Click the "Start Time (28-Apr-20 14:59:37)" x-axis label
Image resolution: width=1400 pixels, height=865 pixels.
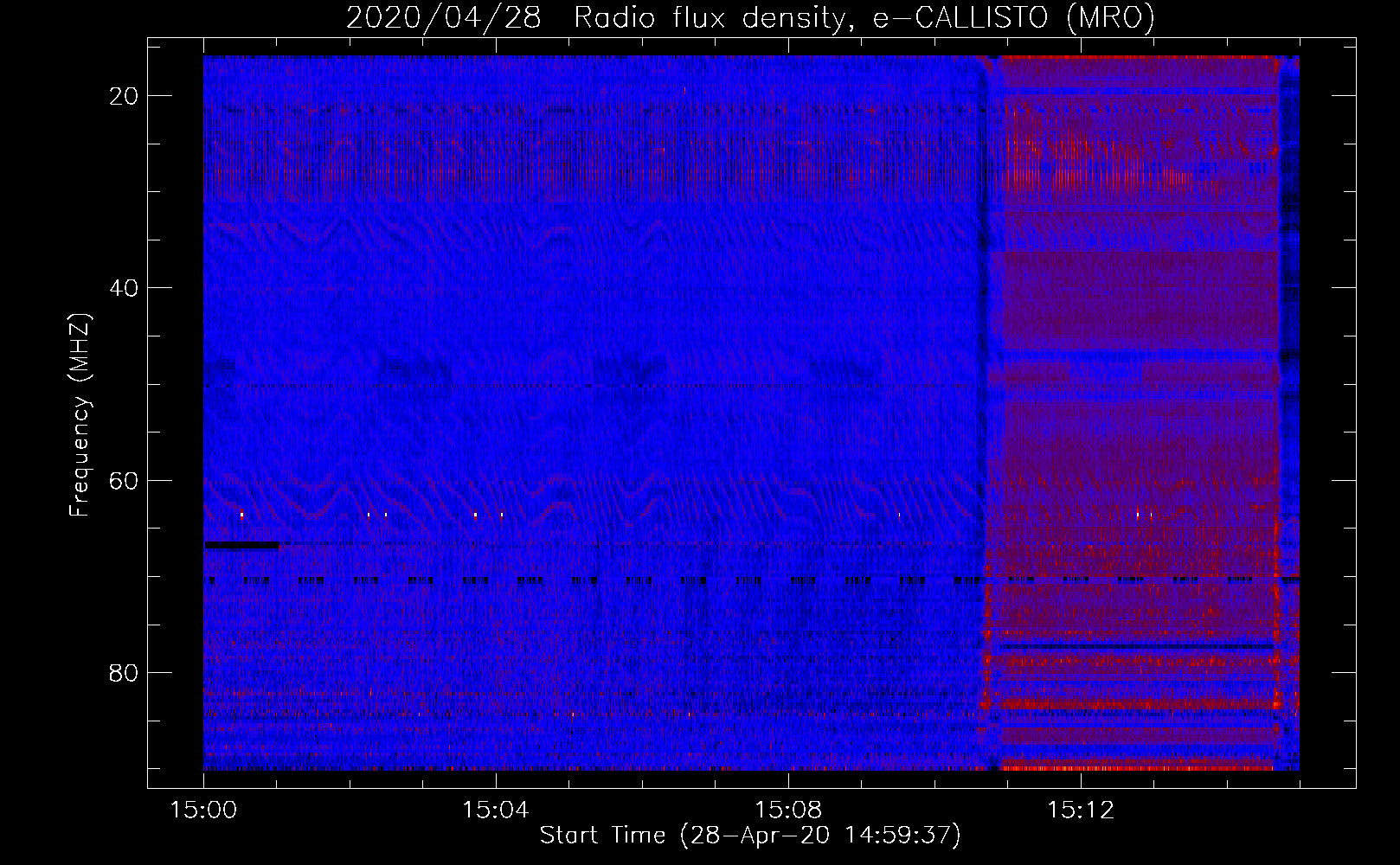(750, 836)
